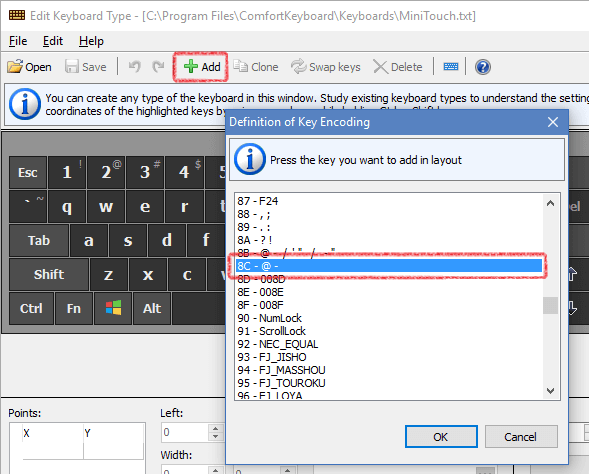Click the Undo arrow icon
589x474 pixels.
click(134, 67)
